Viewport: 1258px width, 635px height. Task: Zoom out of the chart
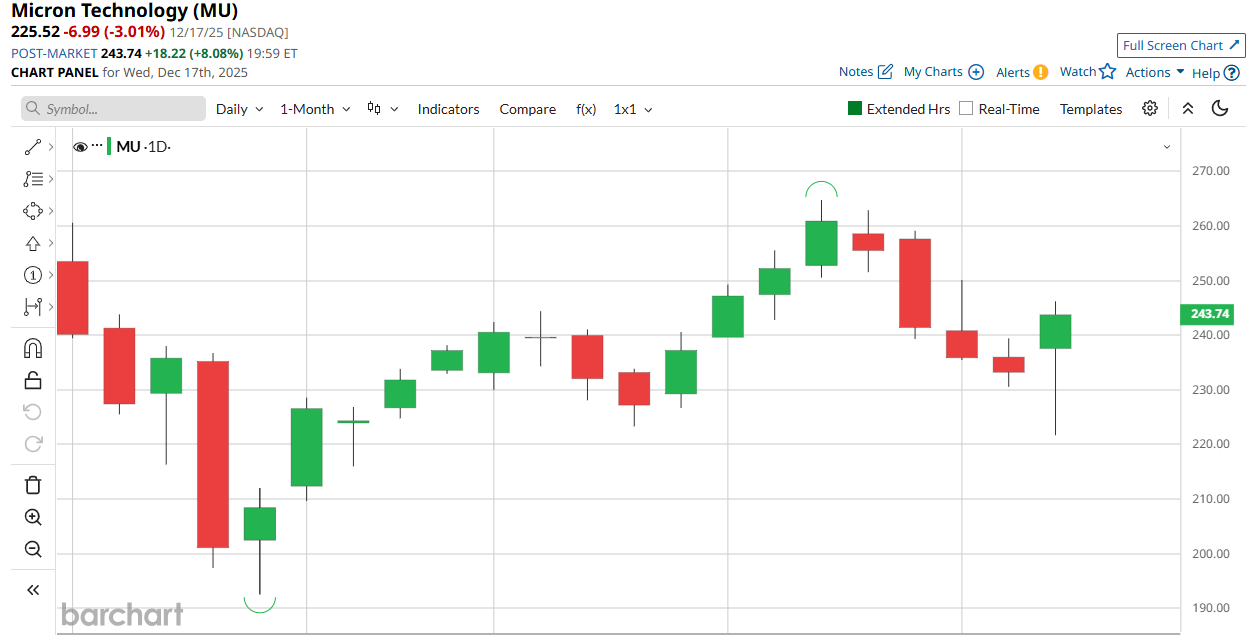tap(33, 549)
